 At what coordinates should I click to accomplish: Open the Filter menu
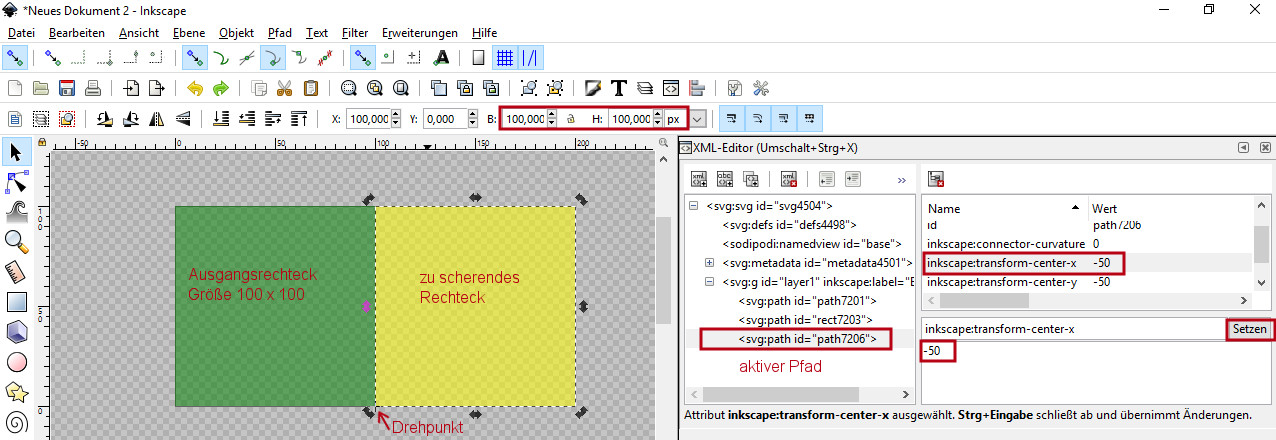pyautogui.click(x=356, y=33)
